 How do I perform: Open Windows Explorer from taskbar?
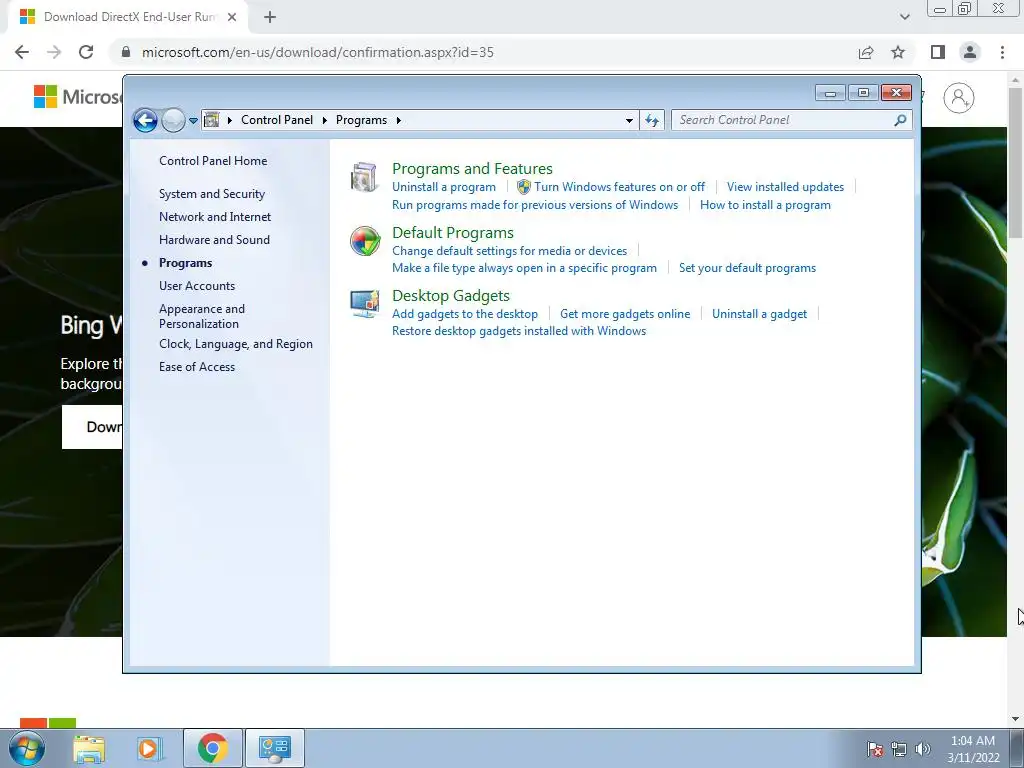[x=89, y=748]
